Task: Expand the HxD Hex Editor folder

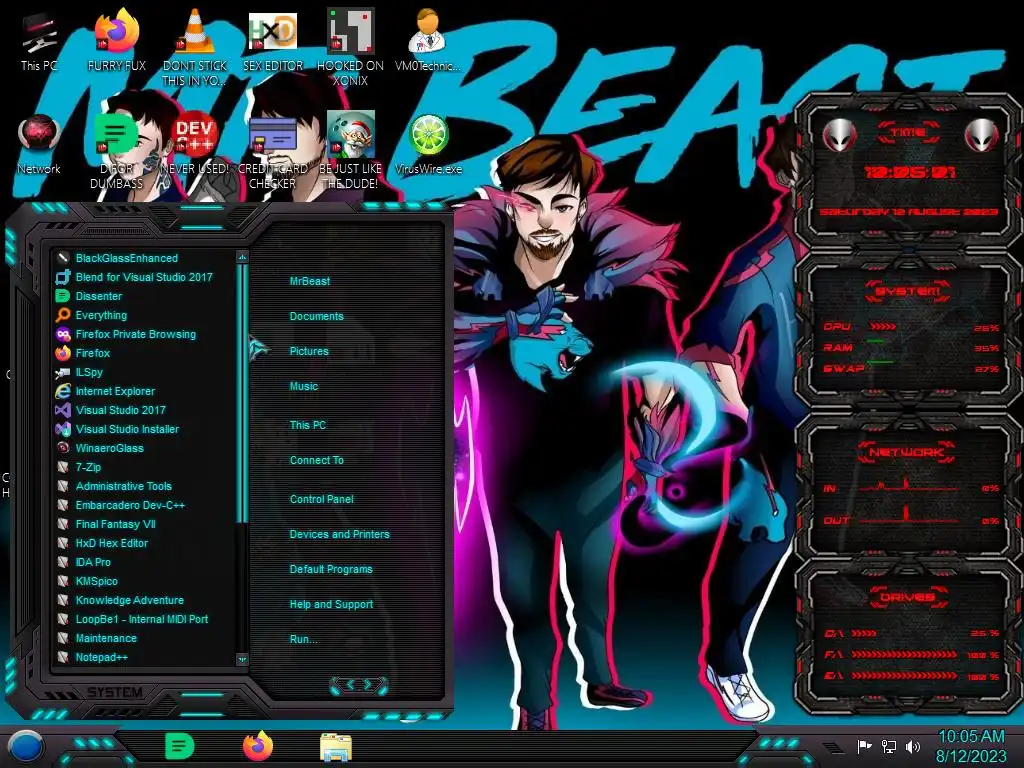Action: pos(112,543)
